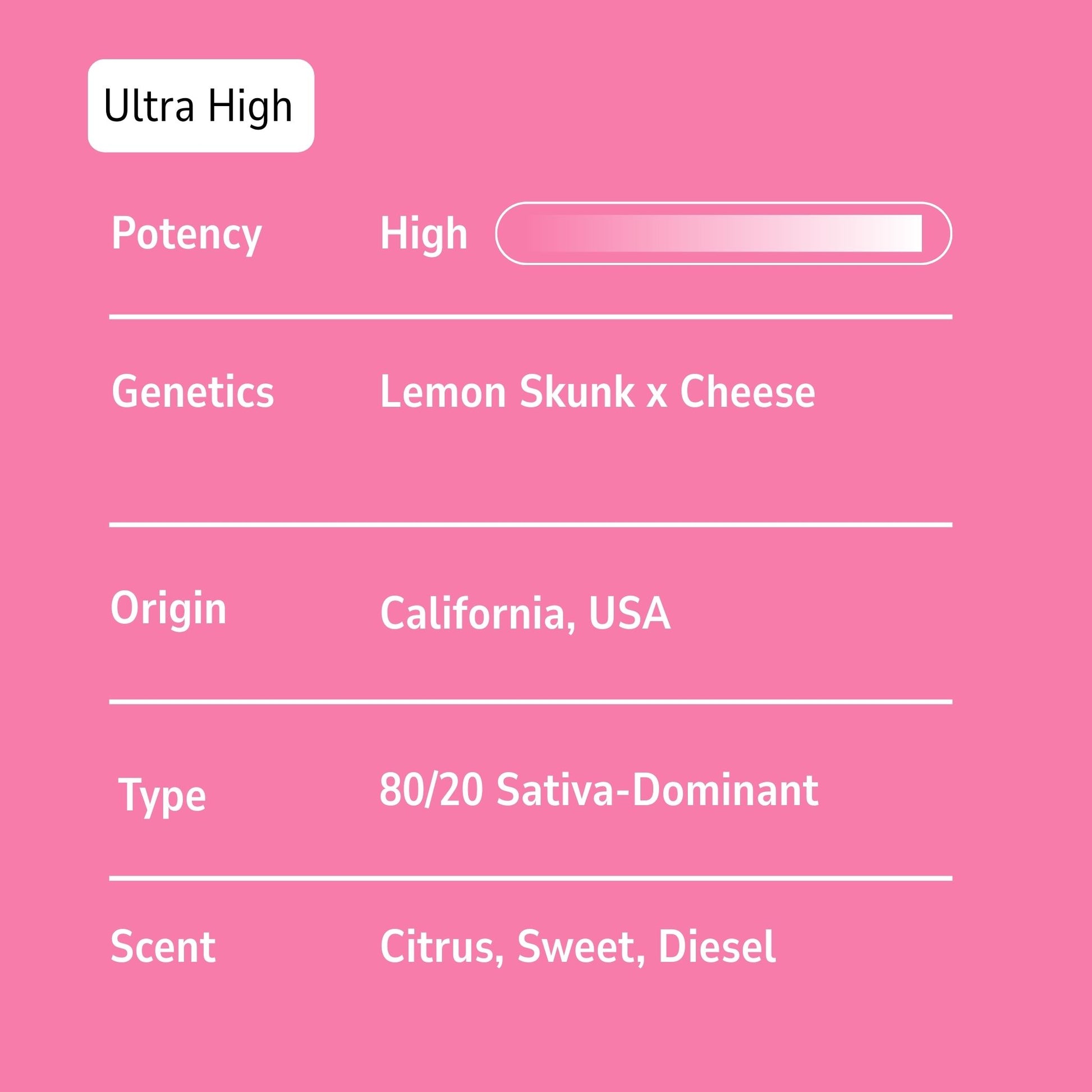Image resolution: width=1092 pixels, height=1092 pixels.
Task: Click the Sativa-Dominant text
Action: [x=657, y=790]
